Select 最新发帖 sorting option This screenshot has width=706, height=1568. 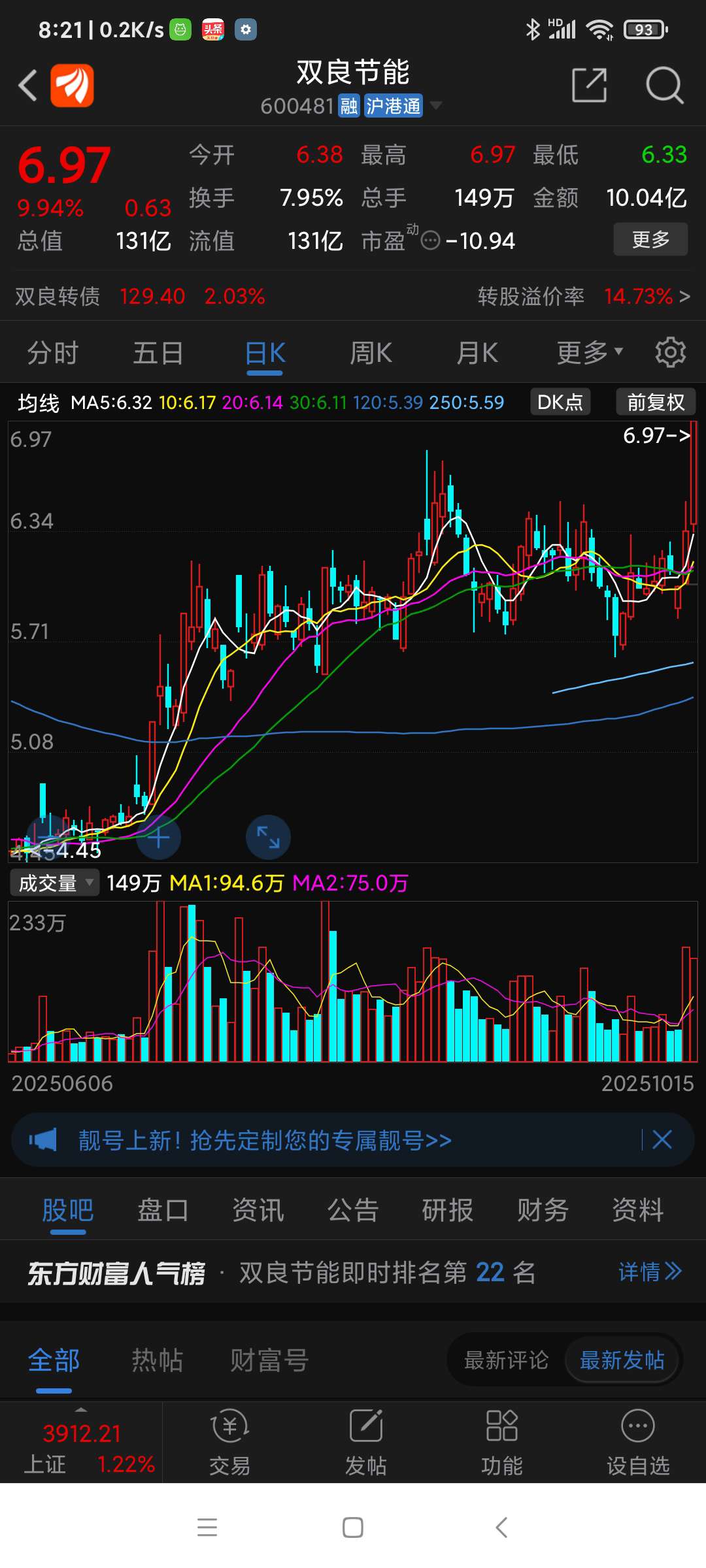[x=622, y=1361]
